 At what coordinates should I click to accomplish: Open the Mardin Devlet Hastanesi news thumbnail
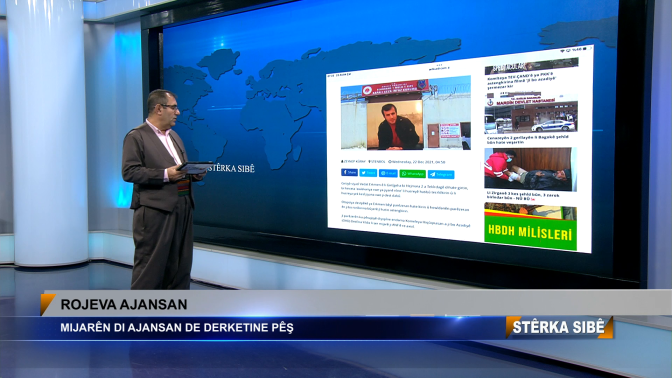tap(531, 114)
